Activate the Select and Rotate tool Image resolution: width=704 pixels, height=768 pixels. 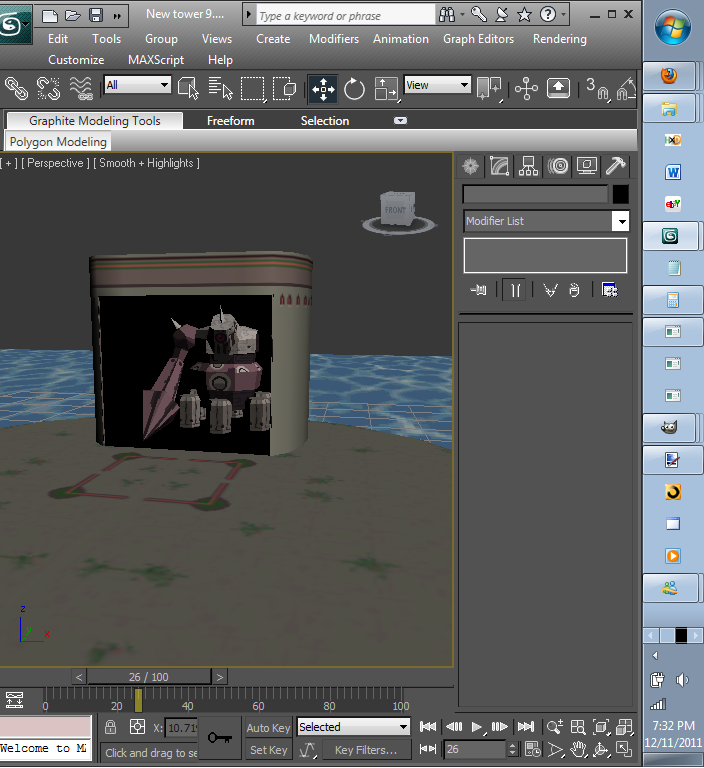coord(354,89)
